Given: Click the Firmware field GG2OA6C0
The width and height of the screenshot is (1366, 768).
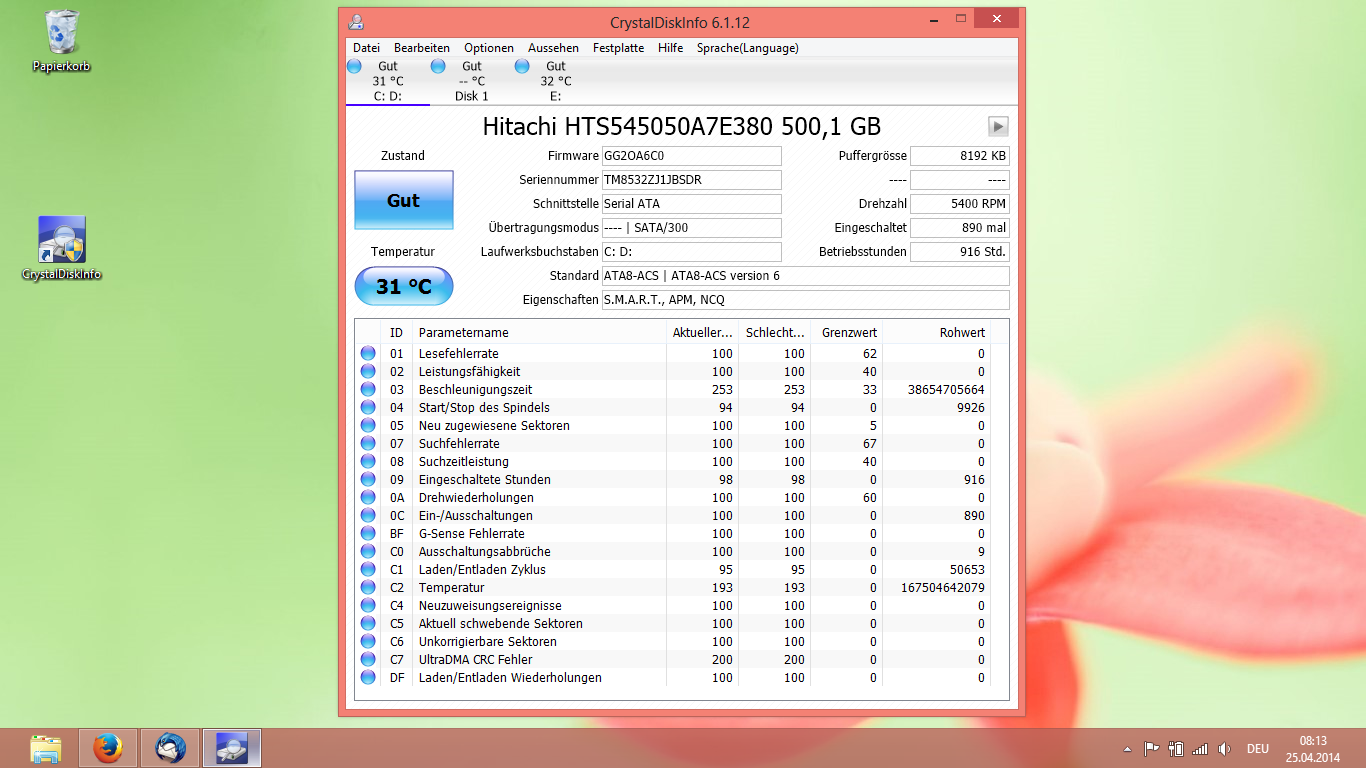Looking at the screenshot, I should (691, 156).
